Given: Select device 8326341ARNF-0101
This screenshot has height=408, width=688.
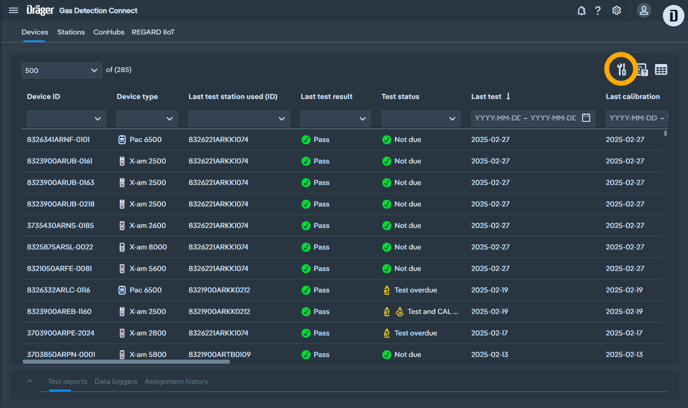Looking at the screenshot, I should click(58, 140).
